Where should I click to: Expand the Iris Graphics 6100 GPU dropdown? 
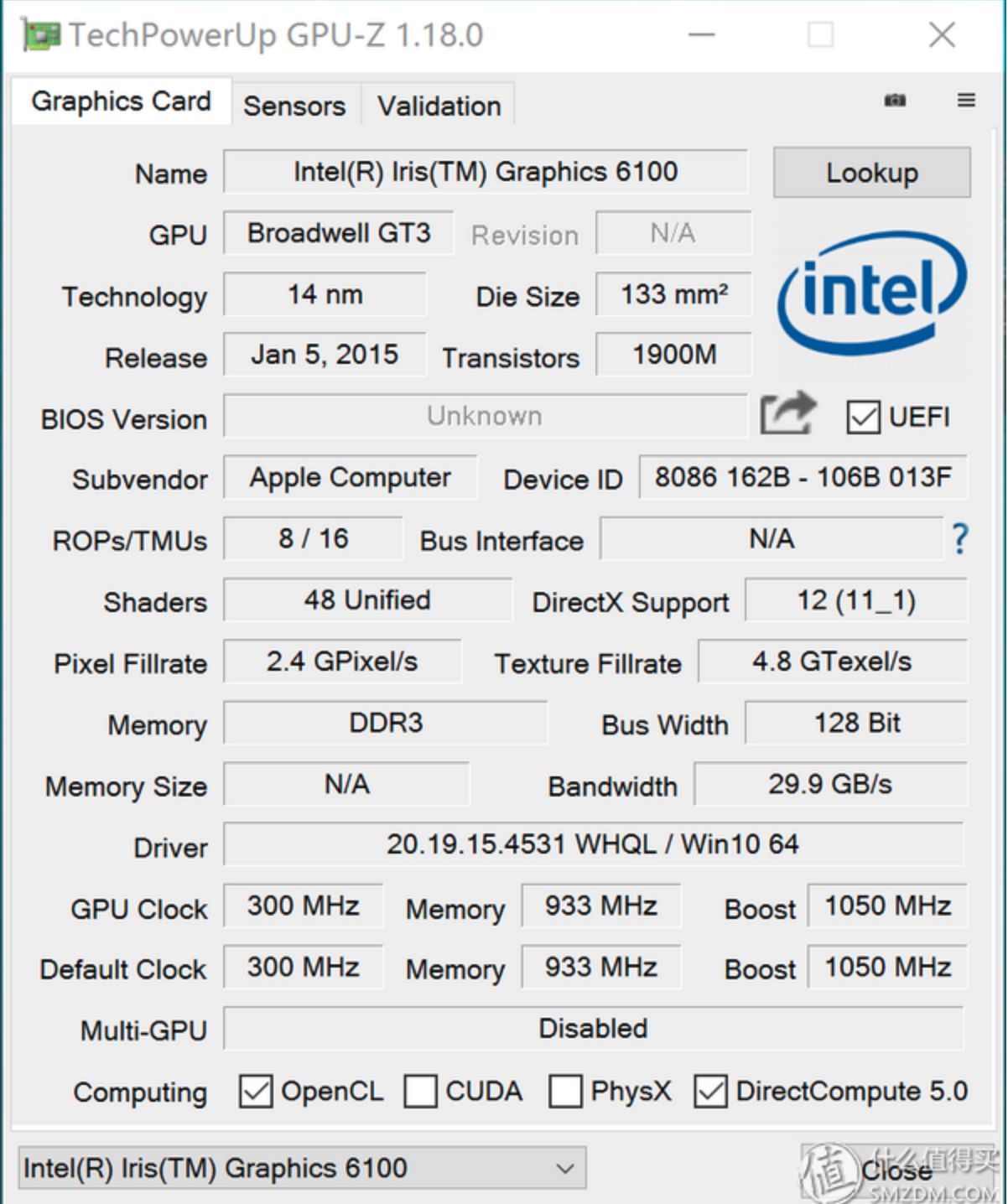click(302, 1168)
